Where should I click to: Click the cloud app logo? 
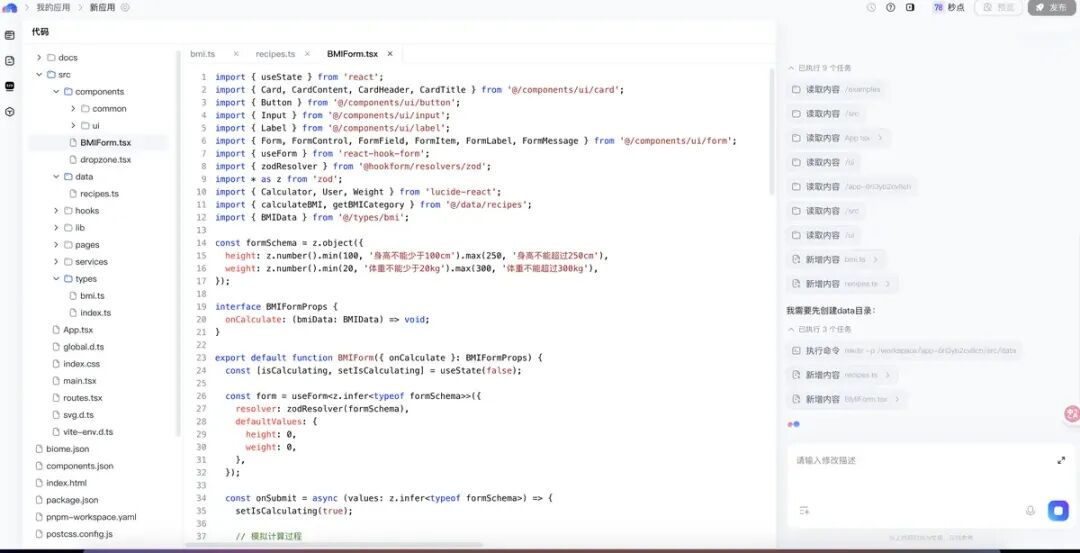pyautogui.click(x=10, y=8)
